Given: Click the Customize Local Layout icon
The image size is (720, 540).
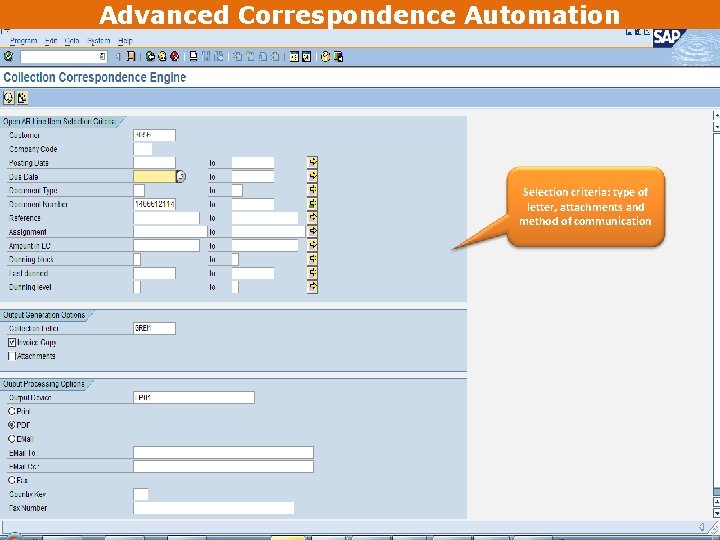Looking at the screenshot, I should tap(338, 56).
